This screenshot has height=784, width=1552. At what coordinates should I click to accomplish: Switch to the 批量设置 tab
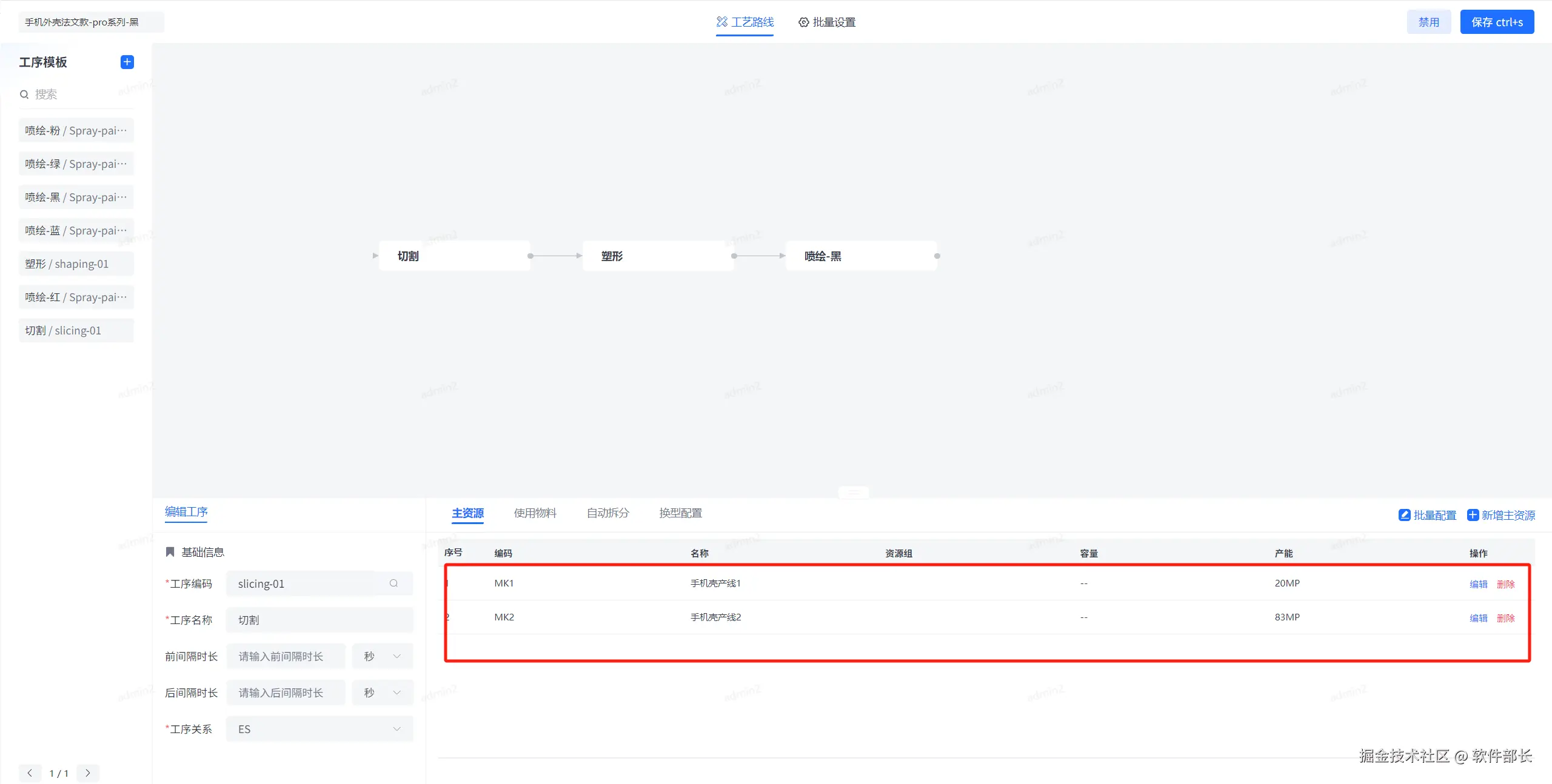pos(827,22)
